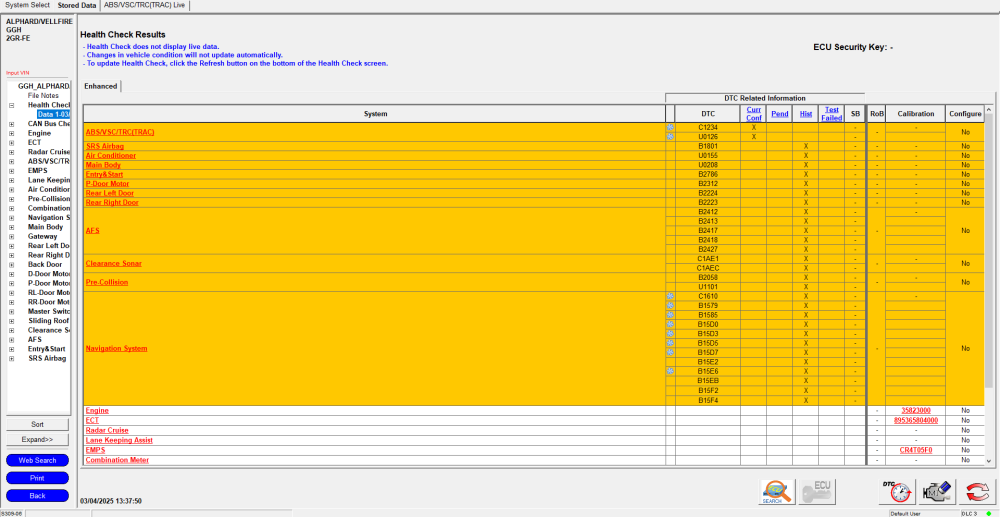Image resolution: width=1000 pixels, height=517 pixels.
Task: Open the AFS system link
Action: pos(92,231)
